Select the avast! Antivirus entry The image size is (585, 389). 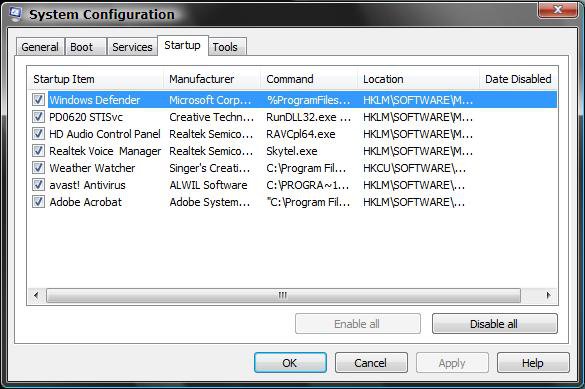87,185
